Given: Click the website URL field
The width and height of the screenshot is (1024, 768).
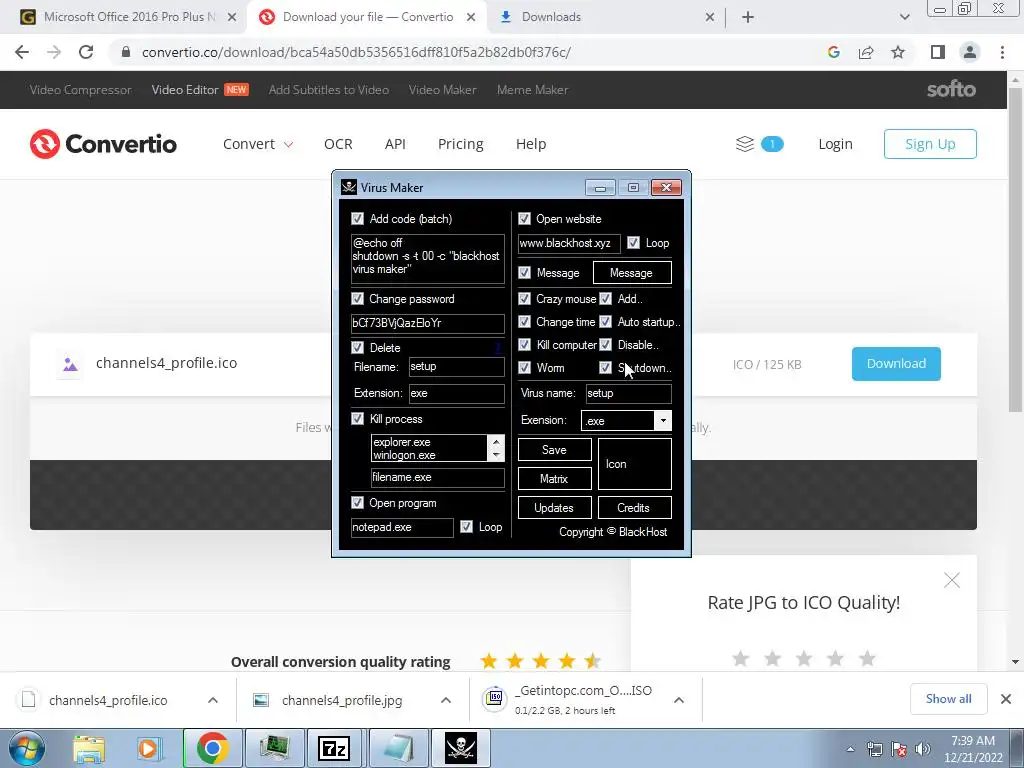Looking at the screenshot, I should tap(569, 244).
